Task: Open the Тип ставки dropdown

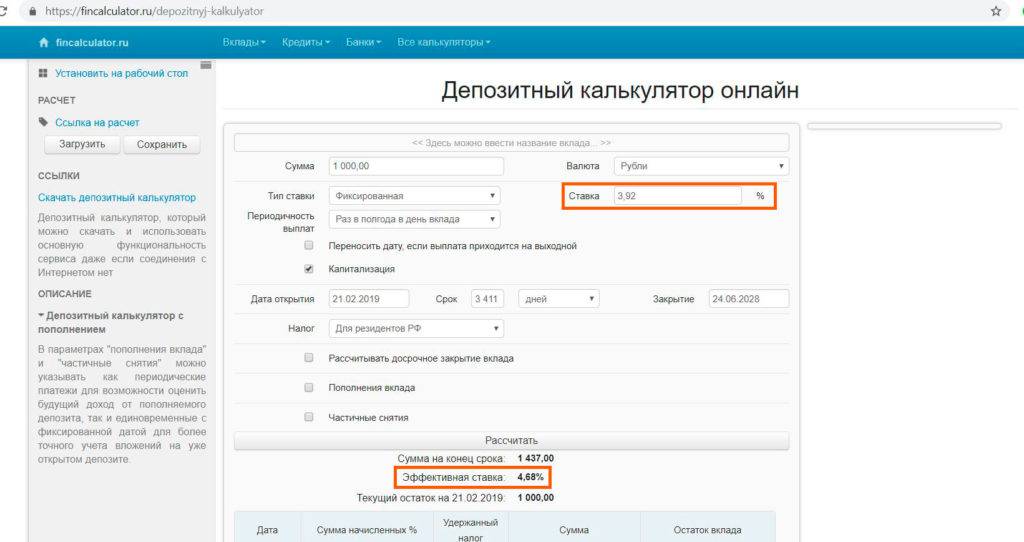Action: pyautogui.click(x=413, y=196)
